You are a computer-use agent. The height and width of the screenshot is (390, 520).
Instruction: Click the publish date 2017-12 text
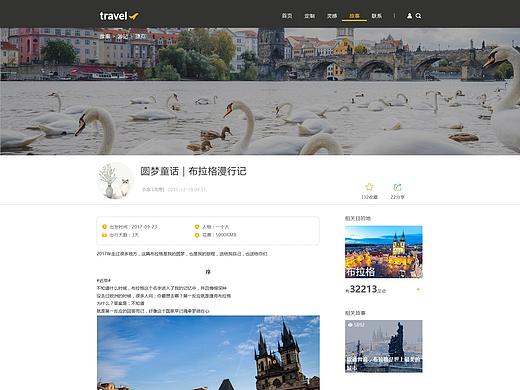187,189
